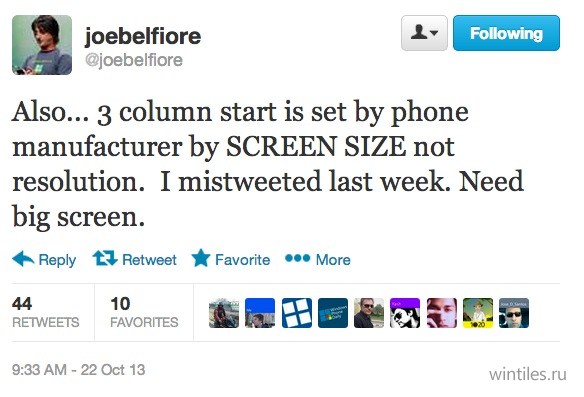The width and height of the screenshot is (584, 397).
Task: Open the yellow cartoon character avatar
Action: point(478,313)
